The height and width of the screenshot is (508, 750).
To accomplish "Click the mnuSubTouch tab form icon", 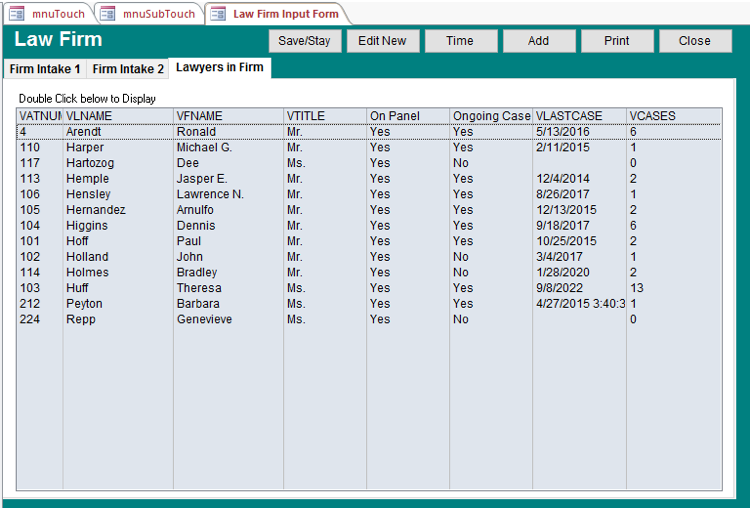I will 107,14.
